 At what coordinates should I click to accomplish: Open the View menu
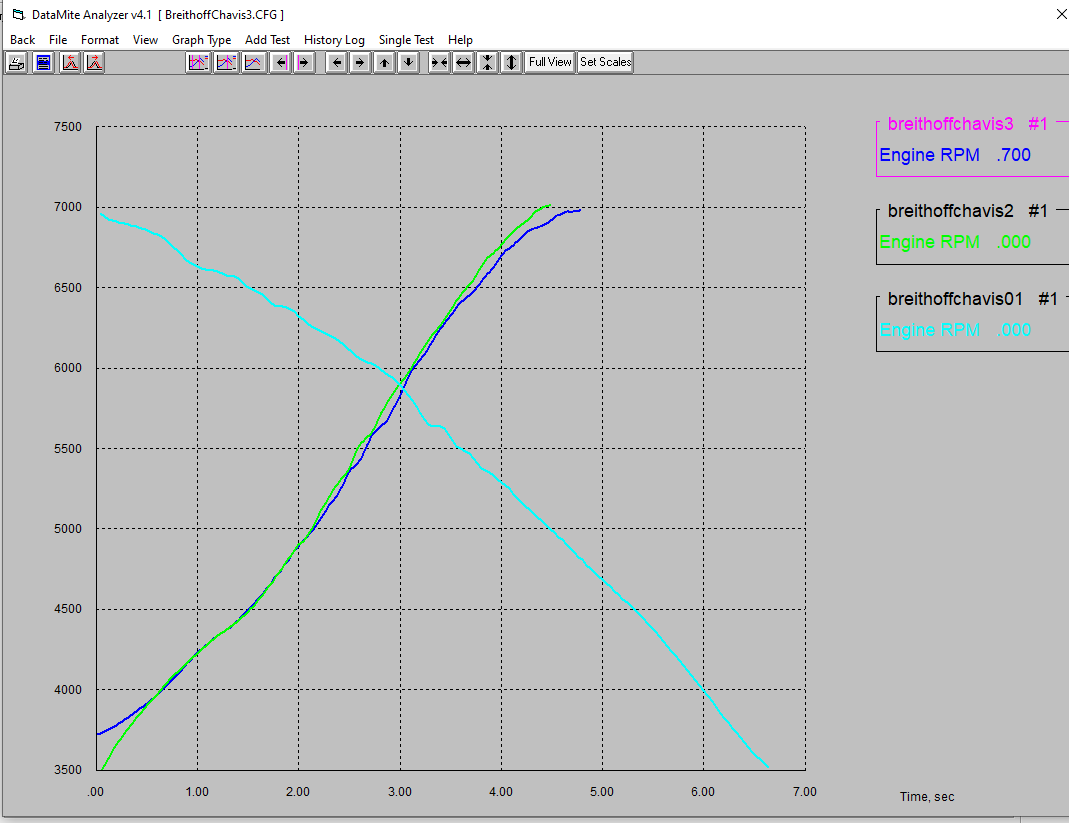tap(145, 40)
